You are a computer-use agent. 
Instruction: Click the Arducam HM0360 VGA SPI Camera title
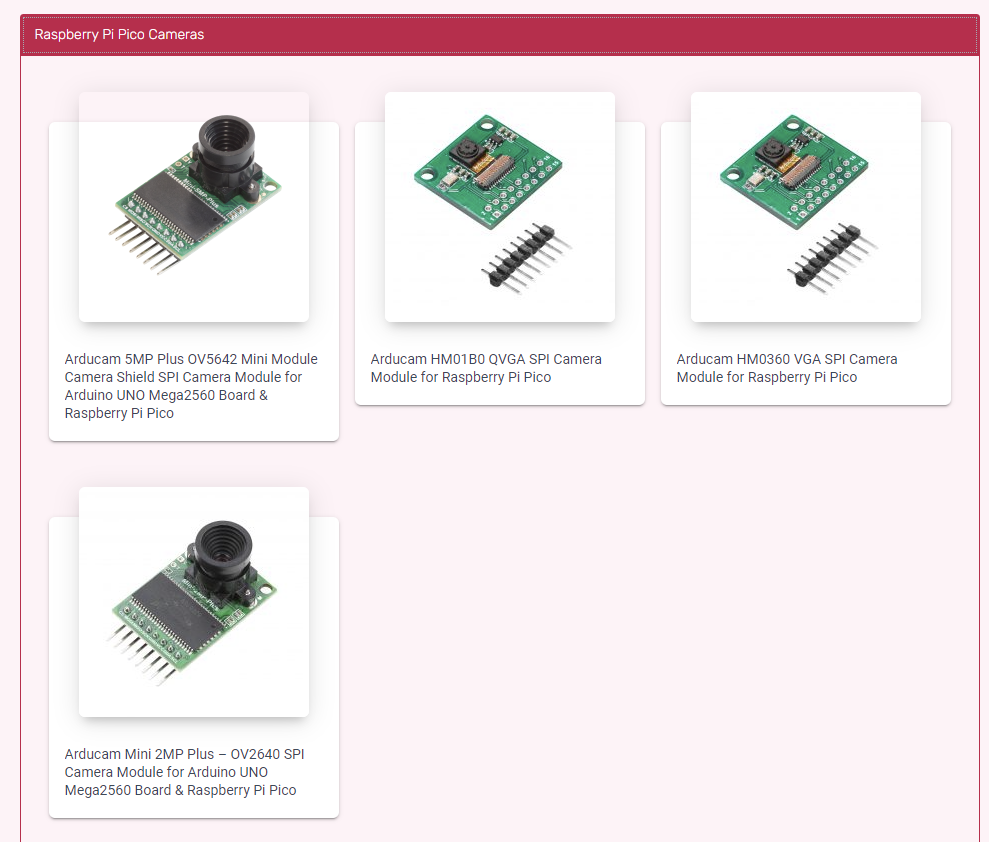[787, 368]
